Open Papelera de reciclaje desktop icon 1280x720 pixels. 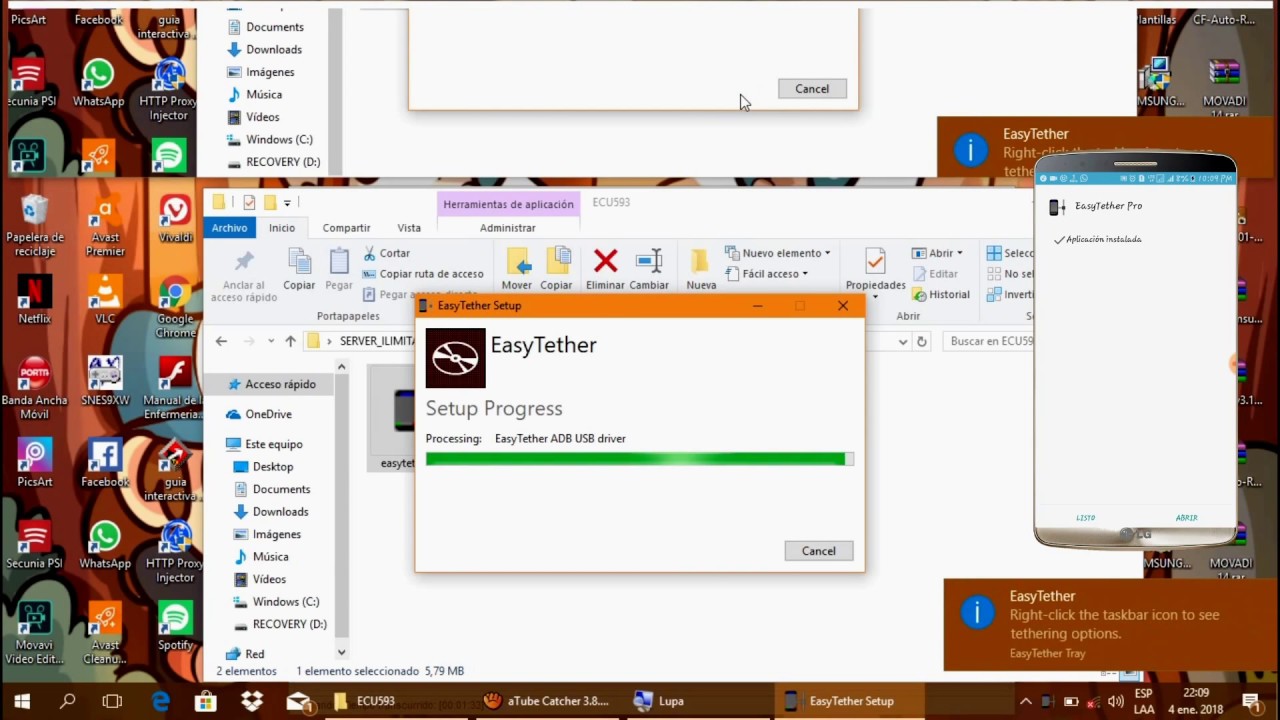click(35, 226)
